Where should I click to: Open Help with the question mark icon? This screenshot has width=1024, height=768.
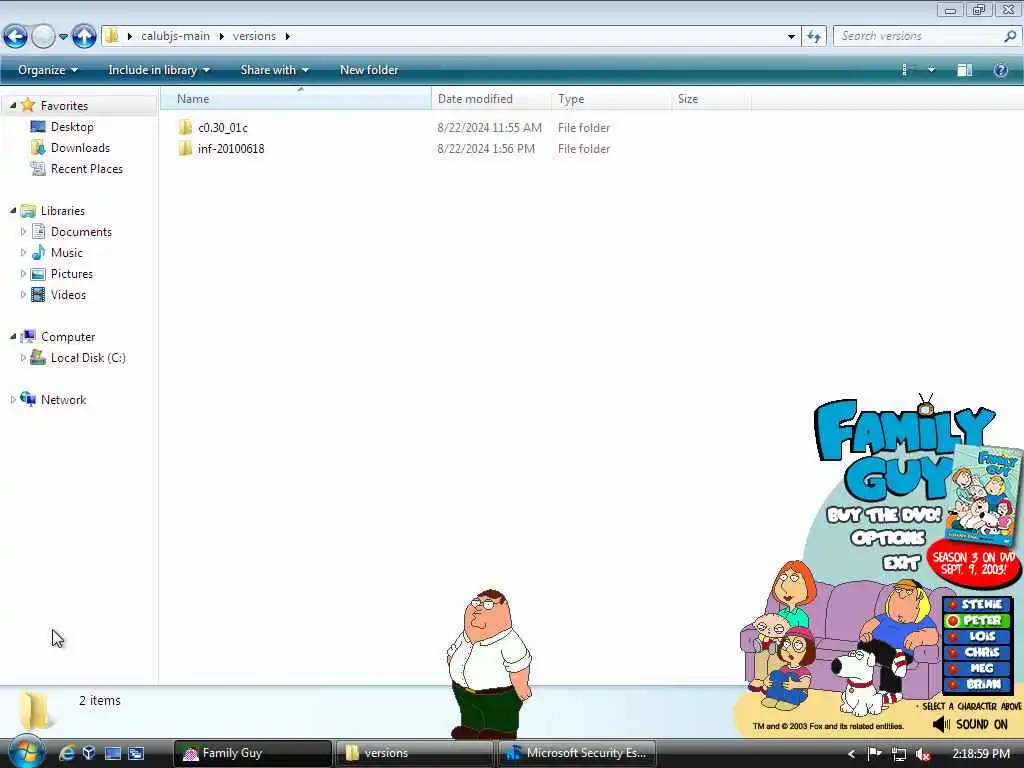click(x=1000, y=70)
